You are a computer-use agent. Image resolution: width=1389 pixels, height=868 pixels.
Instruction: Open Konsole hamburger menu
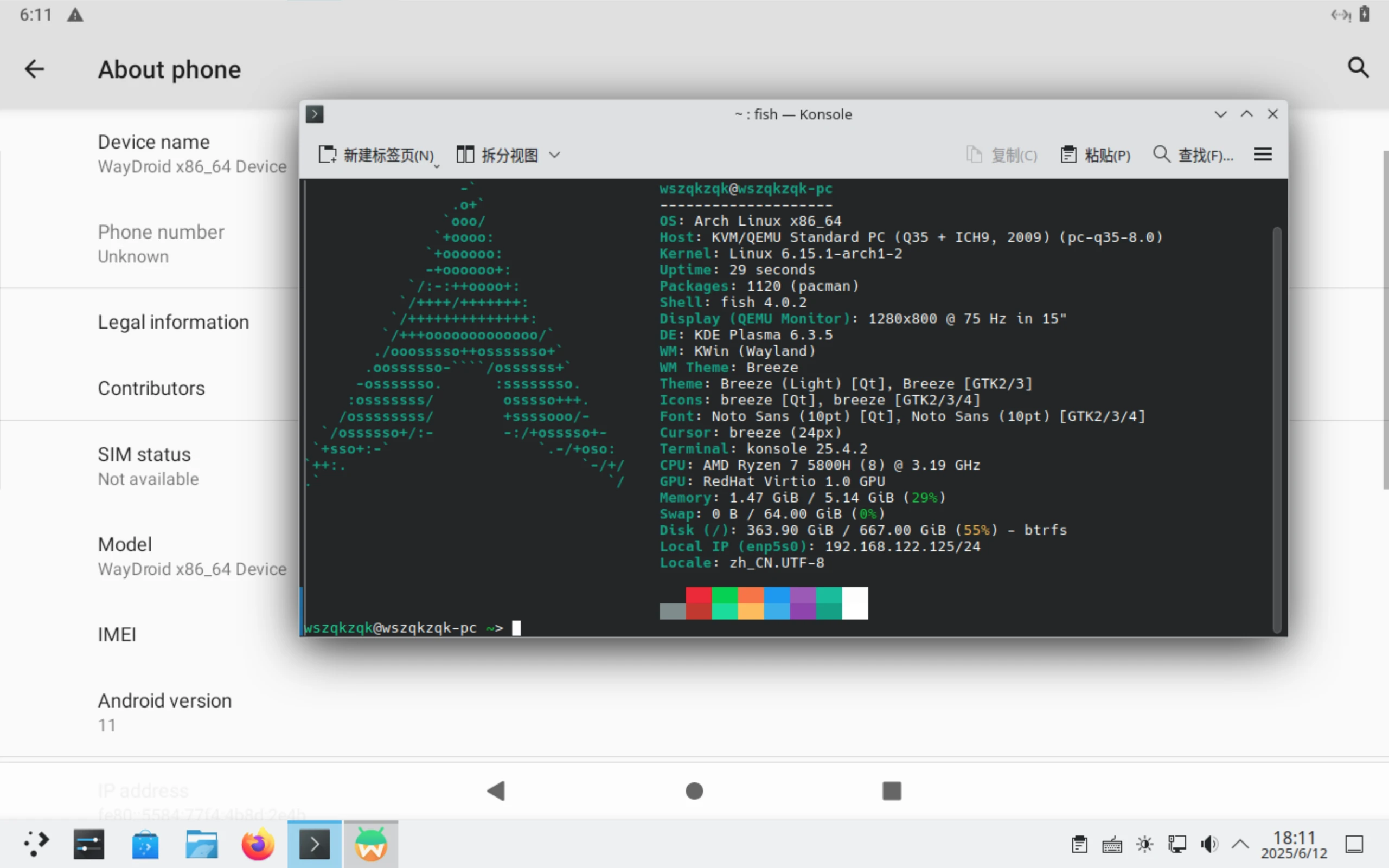(1263, 154)
